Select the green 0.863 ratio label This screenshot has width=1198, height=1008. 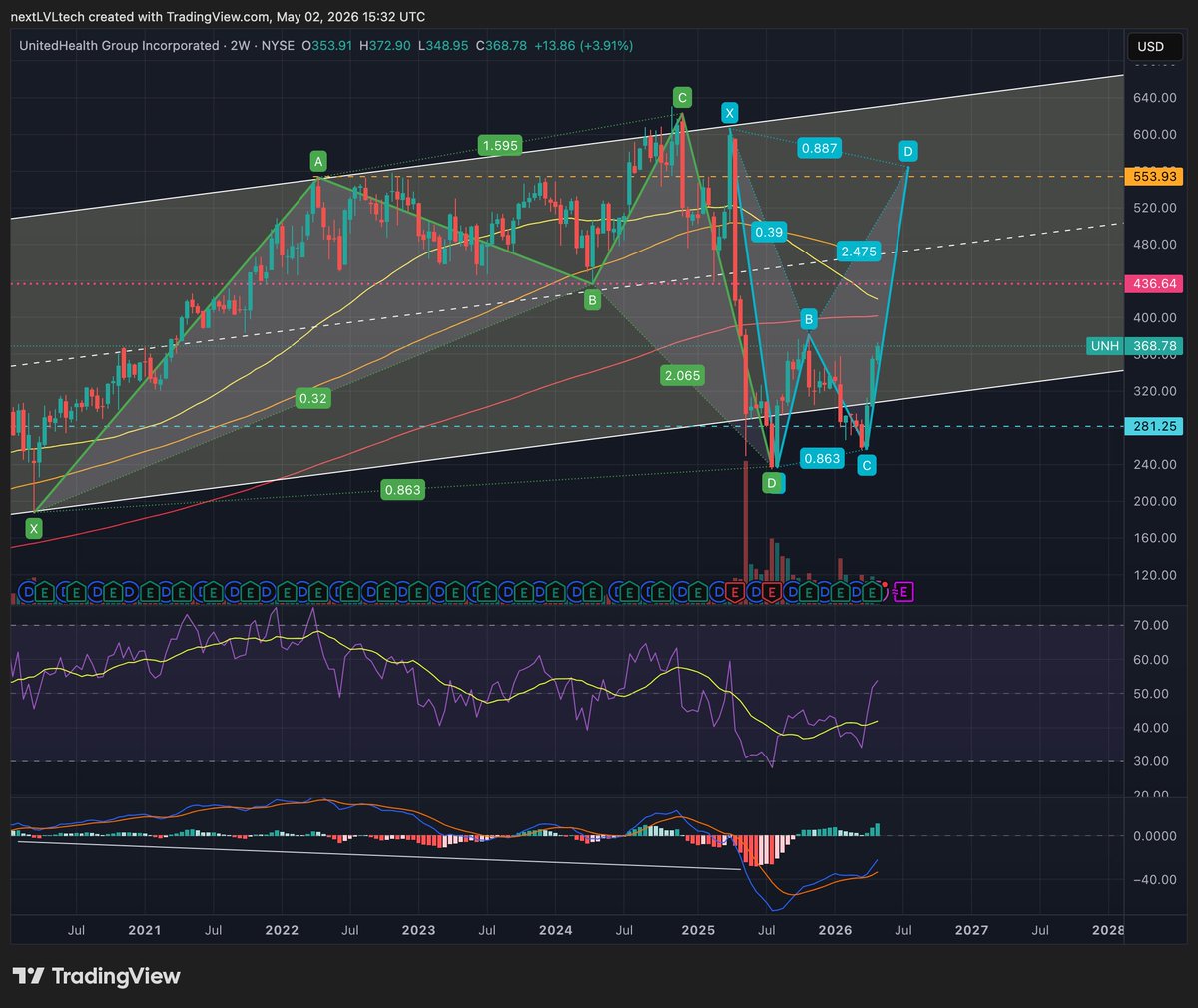click(x=403, y=489)
